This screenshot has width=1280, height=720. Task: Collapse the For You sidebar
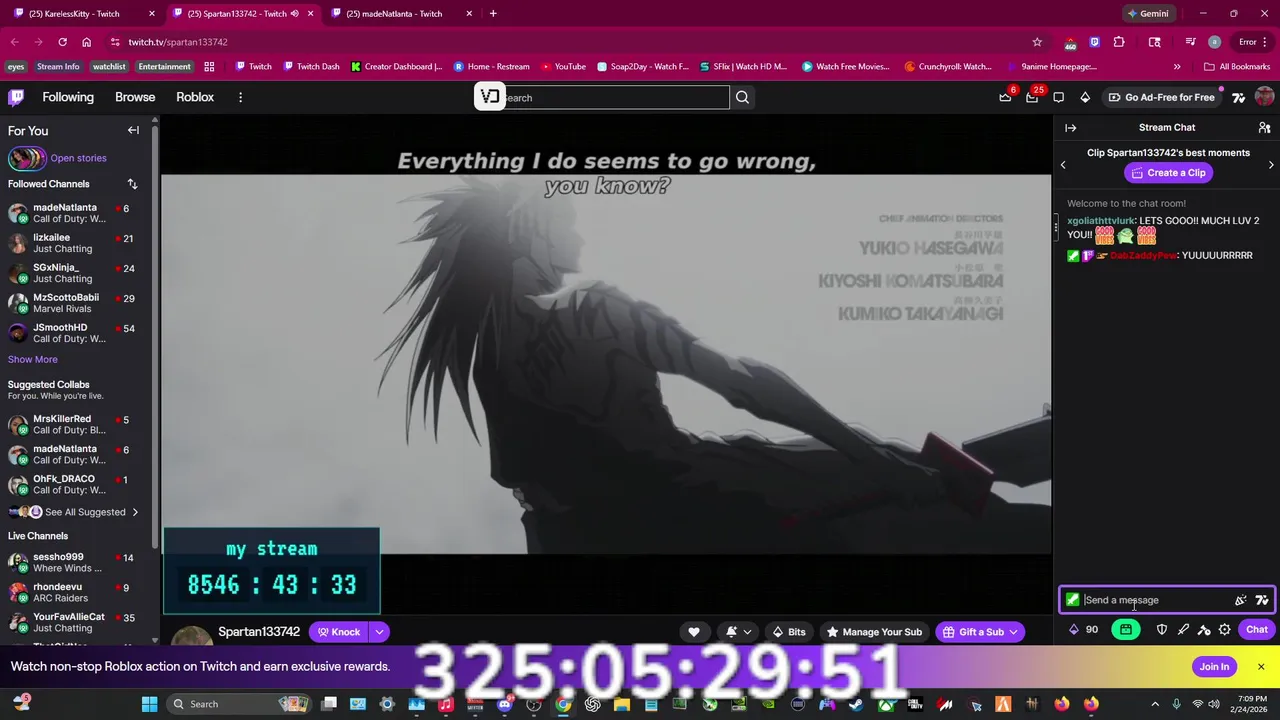pyautogui.click(x=133, y=130)
